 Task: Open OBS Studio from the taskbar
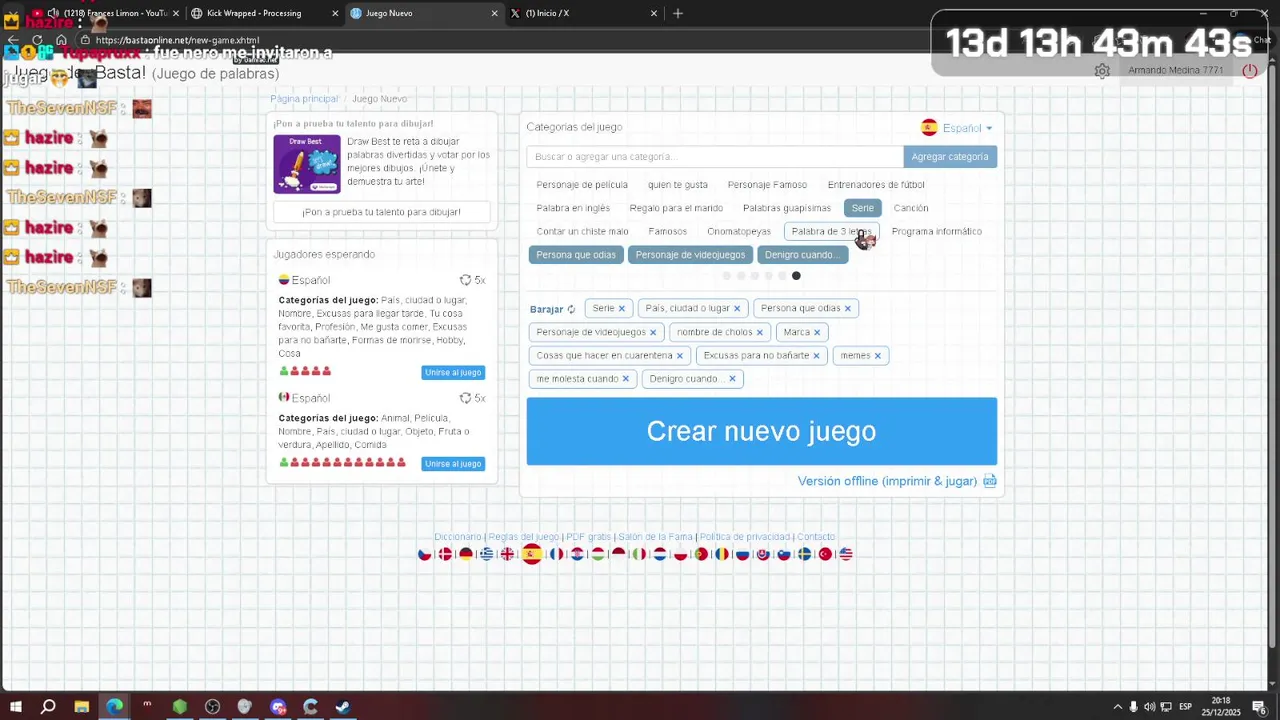tap(212, 706)
